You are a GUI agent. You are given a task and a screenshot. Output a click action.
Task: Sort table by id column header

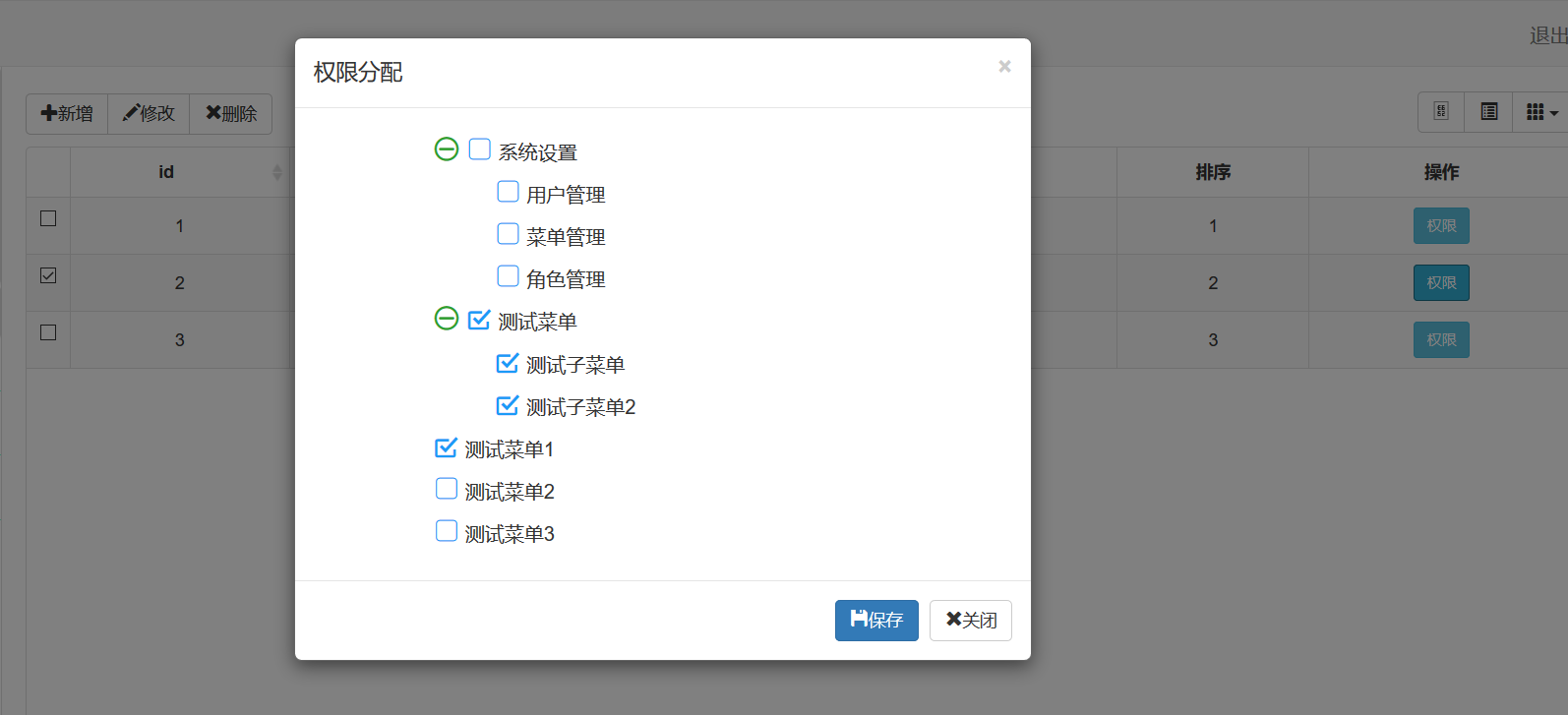(x=166, y=172)
